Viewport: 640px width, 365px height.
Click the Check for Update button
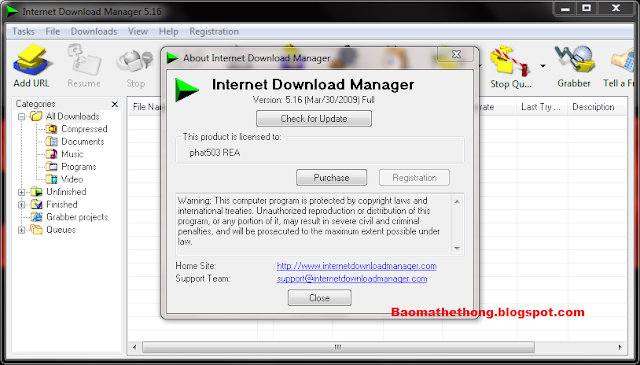pyautogui.click(x=314, y=119)
